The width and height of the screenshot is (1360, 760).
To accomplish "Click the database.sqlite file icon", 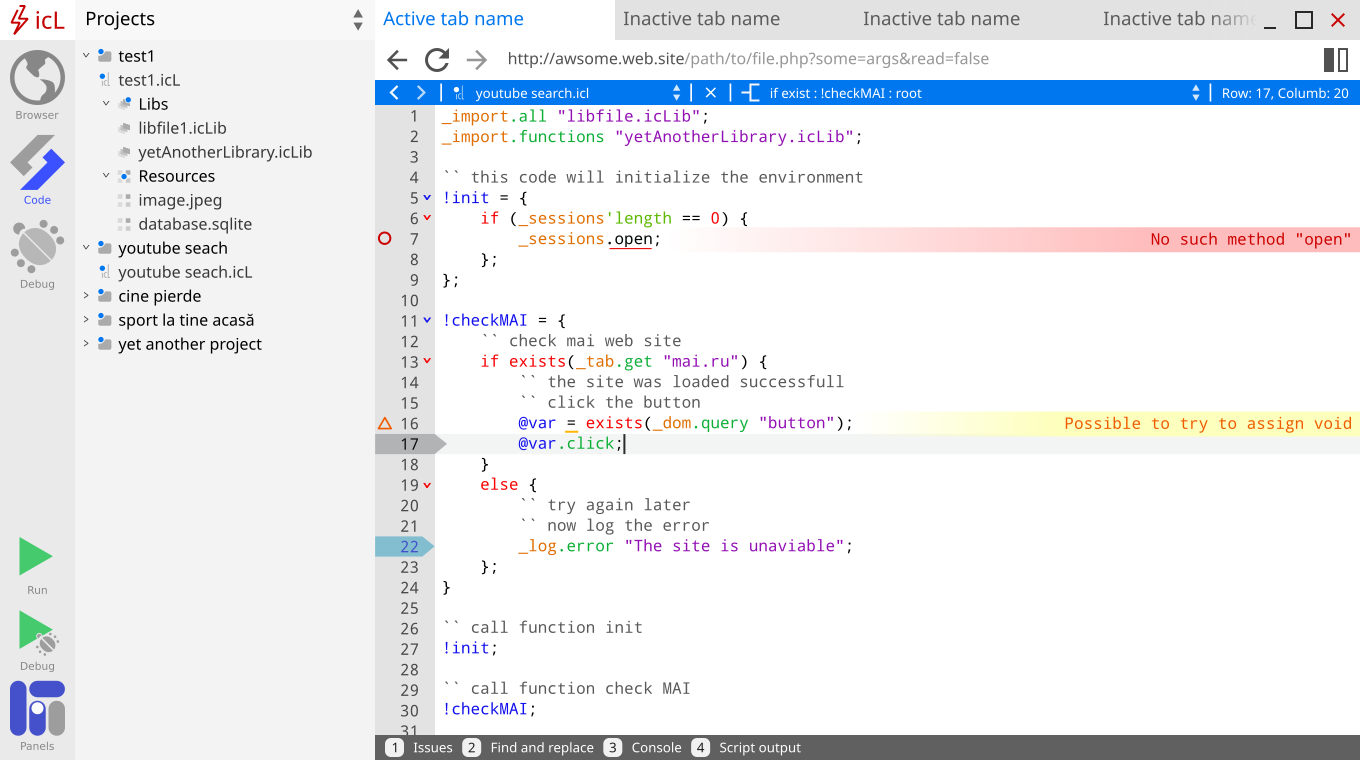I will tap(124, 224).
